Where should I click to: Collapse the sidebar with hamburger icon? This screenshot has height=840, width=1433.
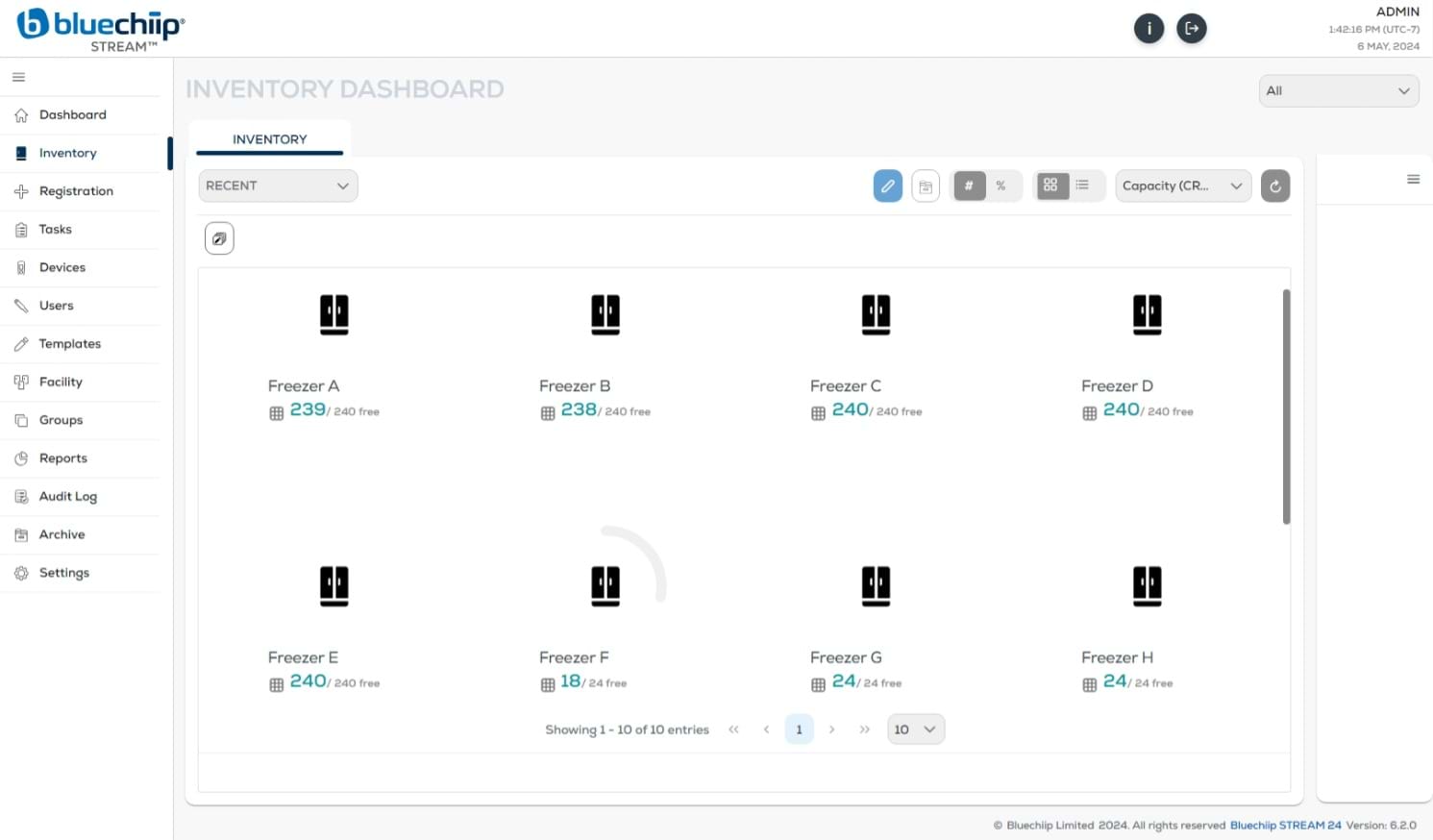[x=18, y=77]
